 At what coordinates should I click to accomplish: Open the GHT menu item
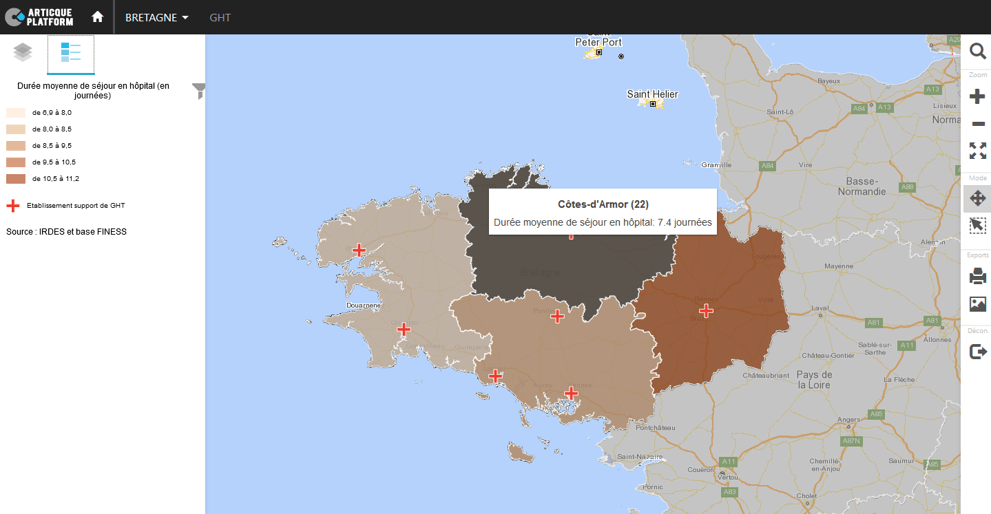point(220,17)
